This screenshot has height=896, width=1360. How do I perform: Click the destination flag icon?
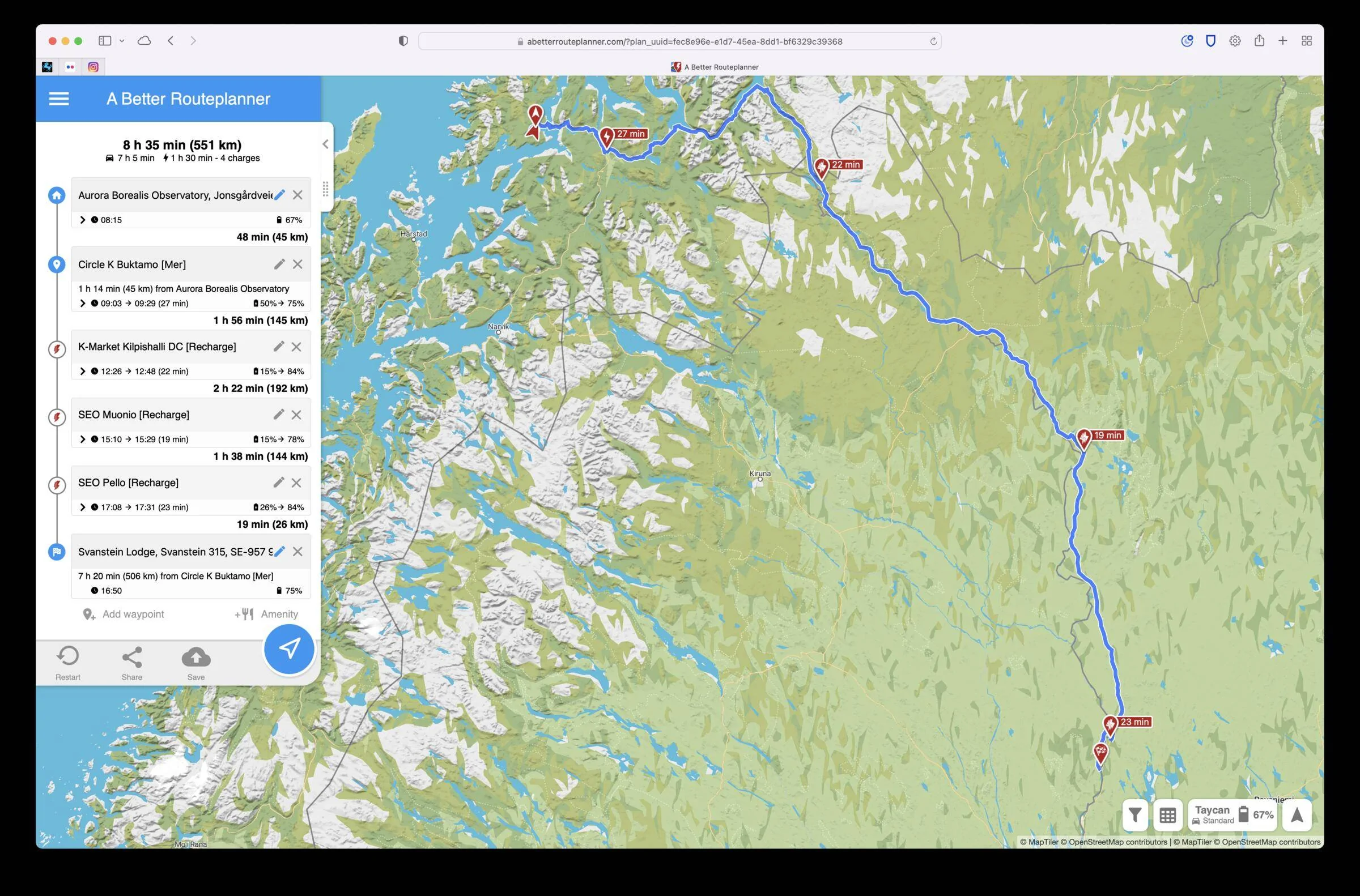click(57, 552)
